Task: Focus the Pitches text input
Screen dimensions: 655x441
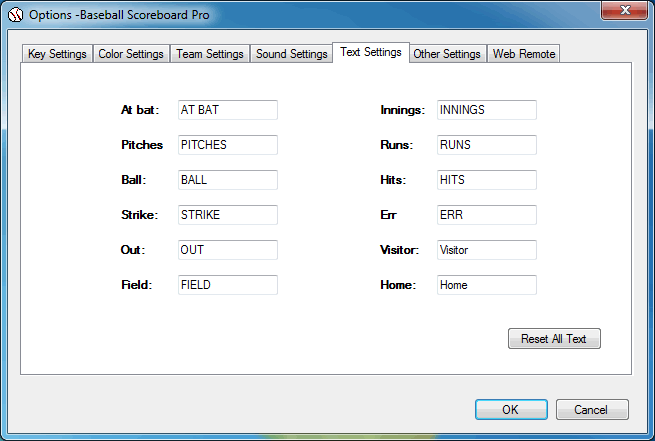Action: click(x=227, y=145)
